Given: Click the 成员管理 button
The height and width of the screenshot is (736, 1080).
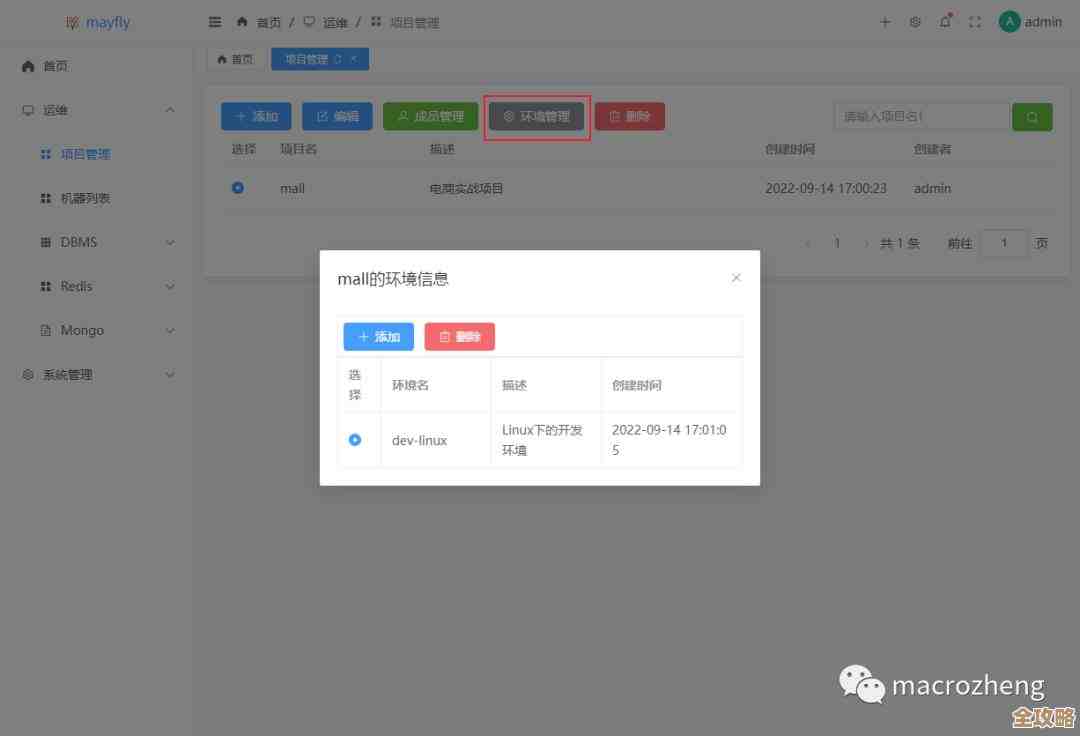Looking at the screenshot, I should (x=429, y=116).
